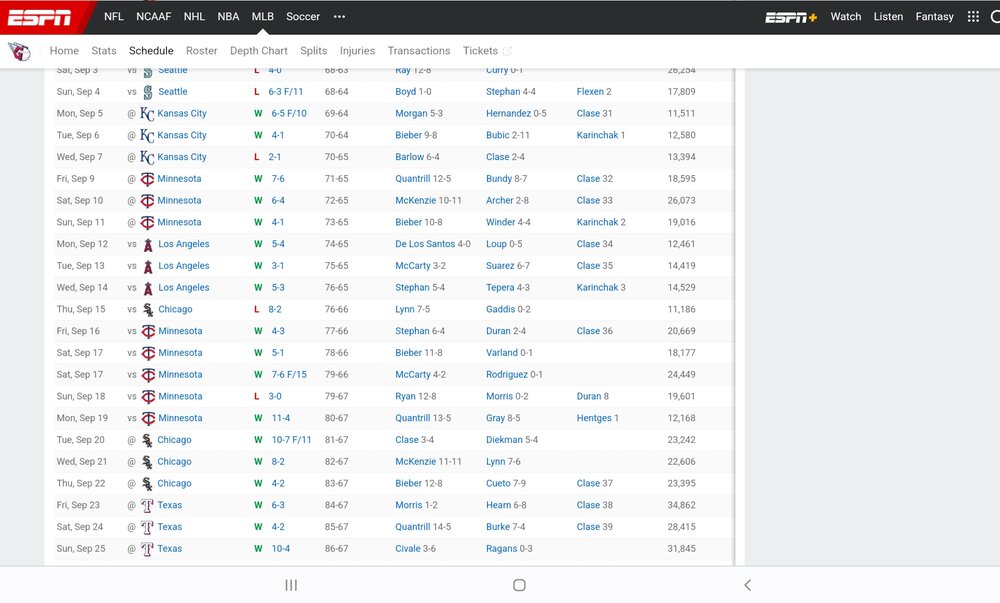Image resolution: width=1000 pixels, height=603 pixels.
Task: Click the Watch link in the header
Action: (846, 17)
